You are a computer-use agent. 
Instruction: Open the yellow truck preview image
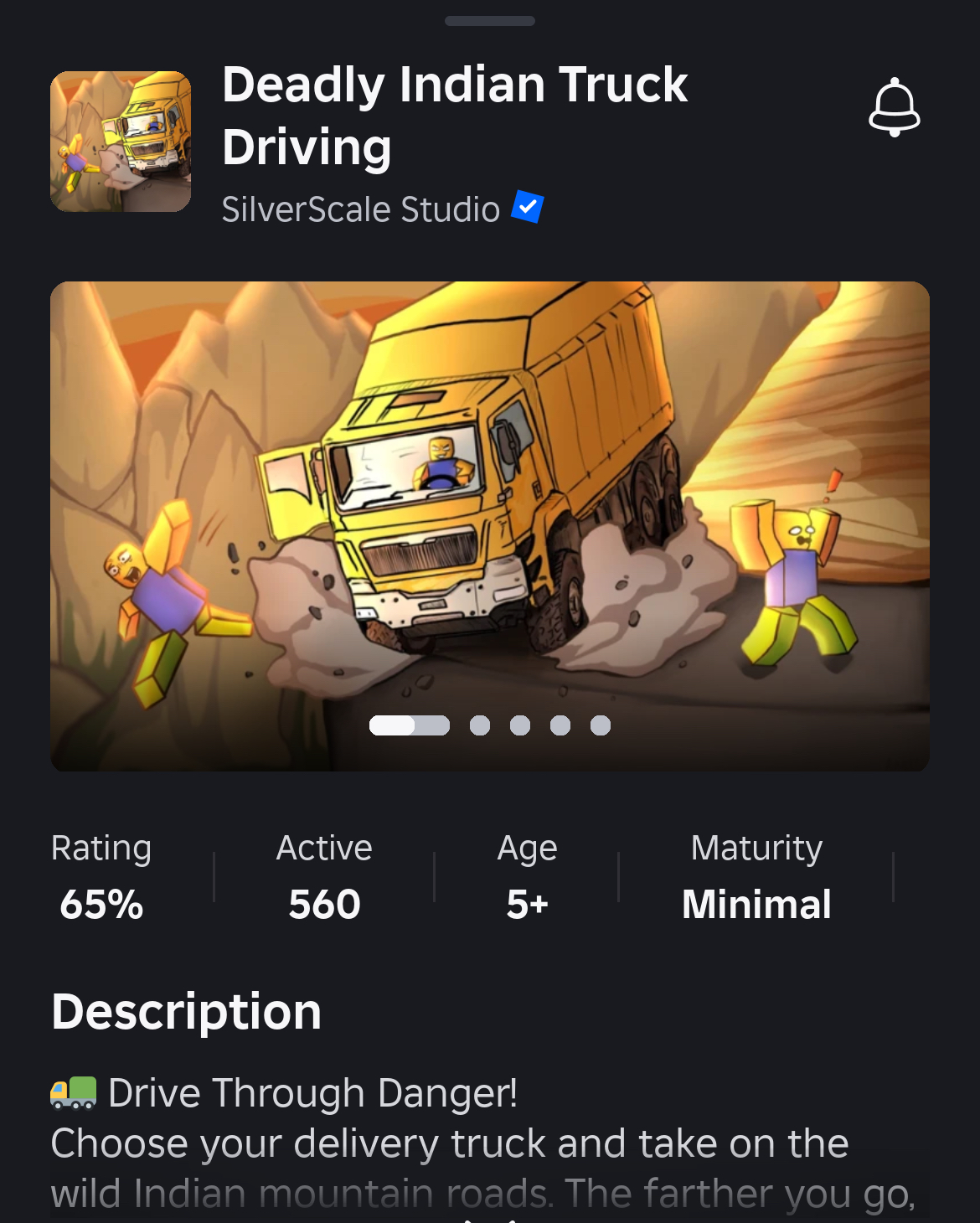pyautogui.click(x=490, y=526)
